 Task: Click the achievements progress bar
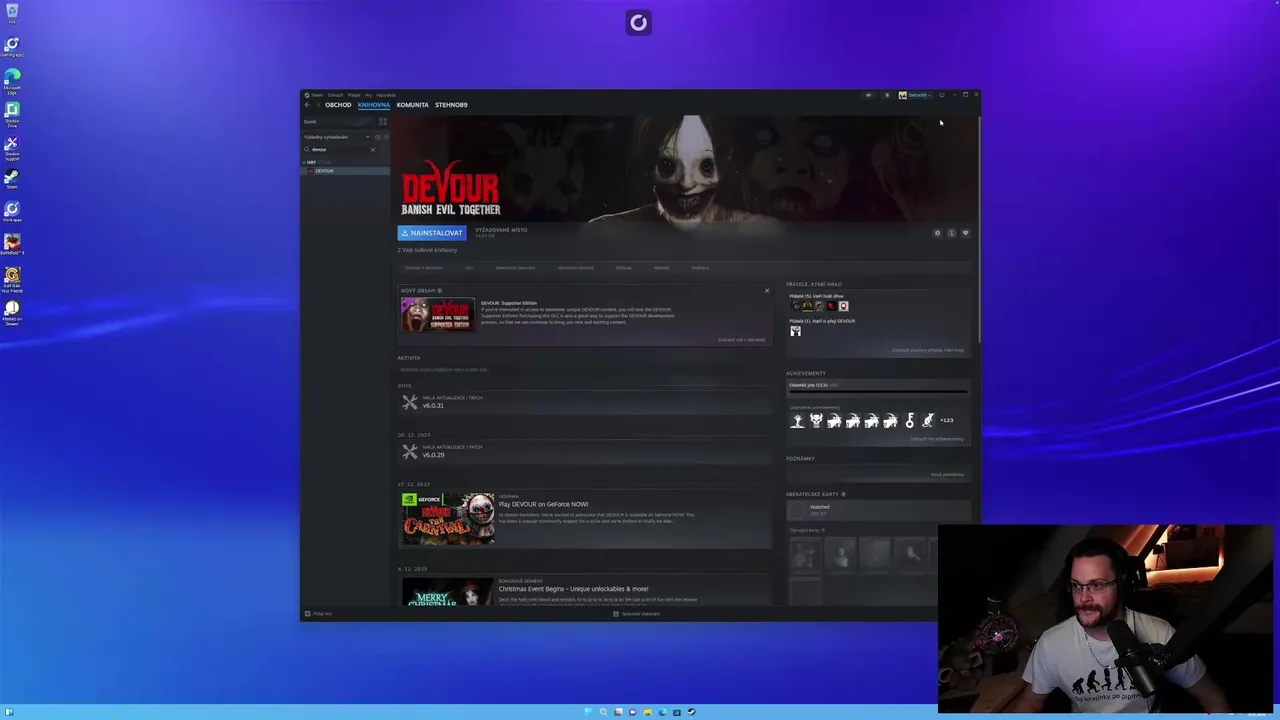[x=878, y=391]
